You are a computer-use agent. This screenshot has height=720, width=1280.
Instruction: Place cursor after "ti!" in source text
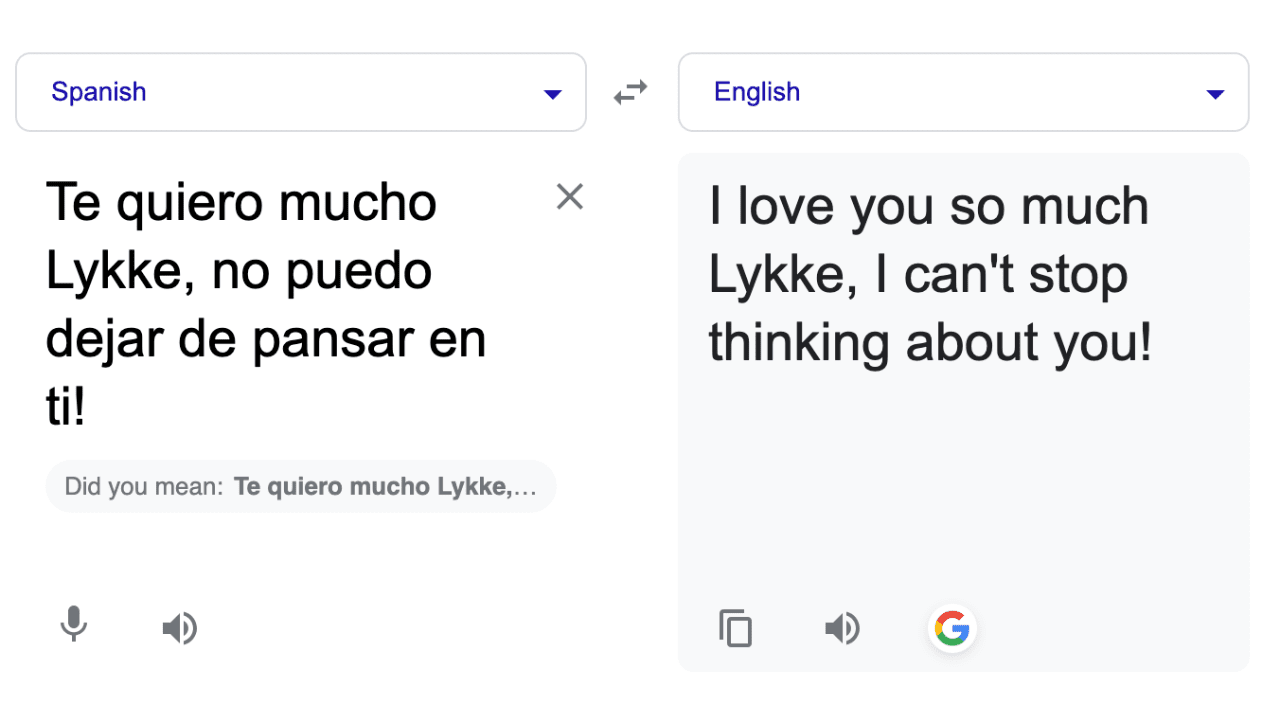[x=88, y=410]
